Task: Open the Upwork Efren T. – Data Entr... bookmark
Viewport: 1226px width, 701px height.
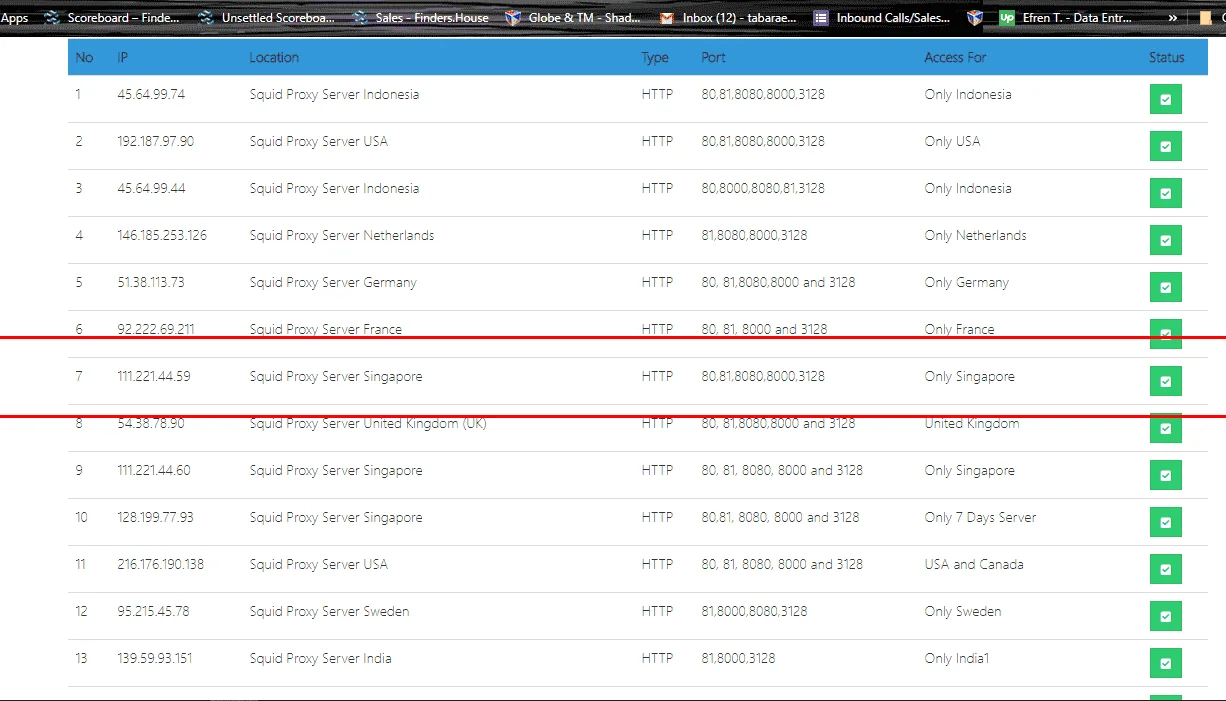Action: click(1066, 17)
